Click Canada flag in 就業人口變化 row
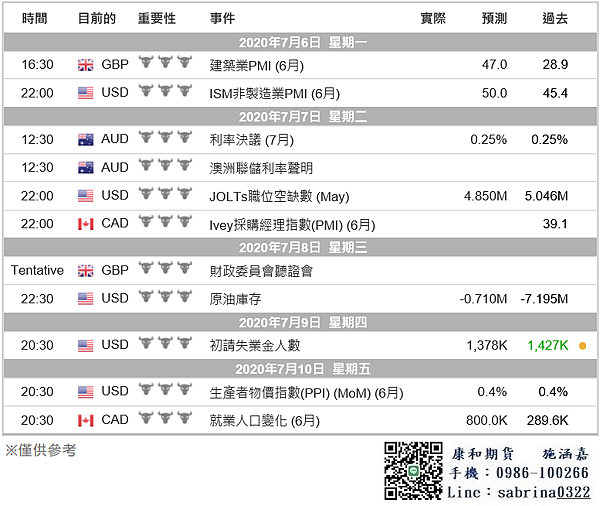Image resolution: width=600 pixels, height=506 pixels. point(85,420)
